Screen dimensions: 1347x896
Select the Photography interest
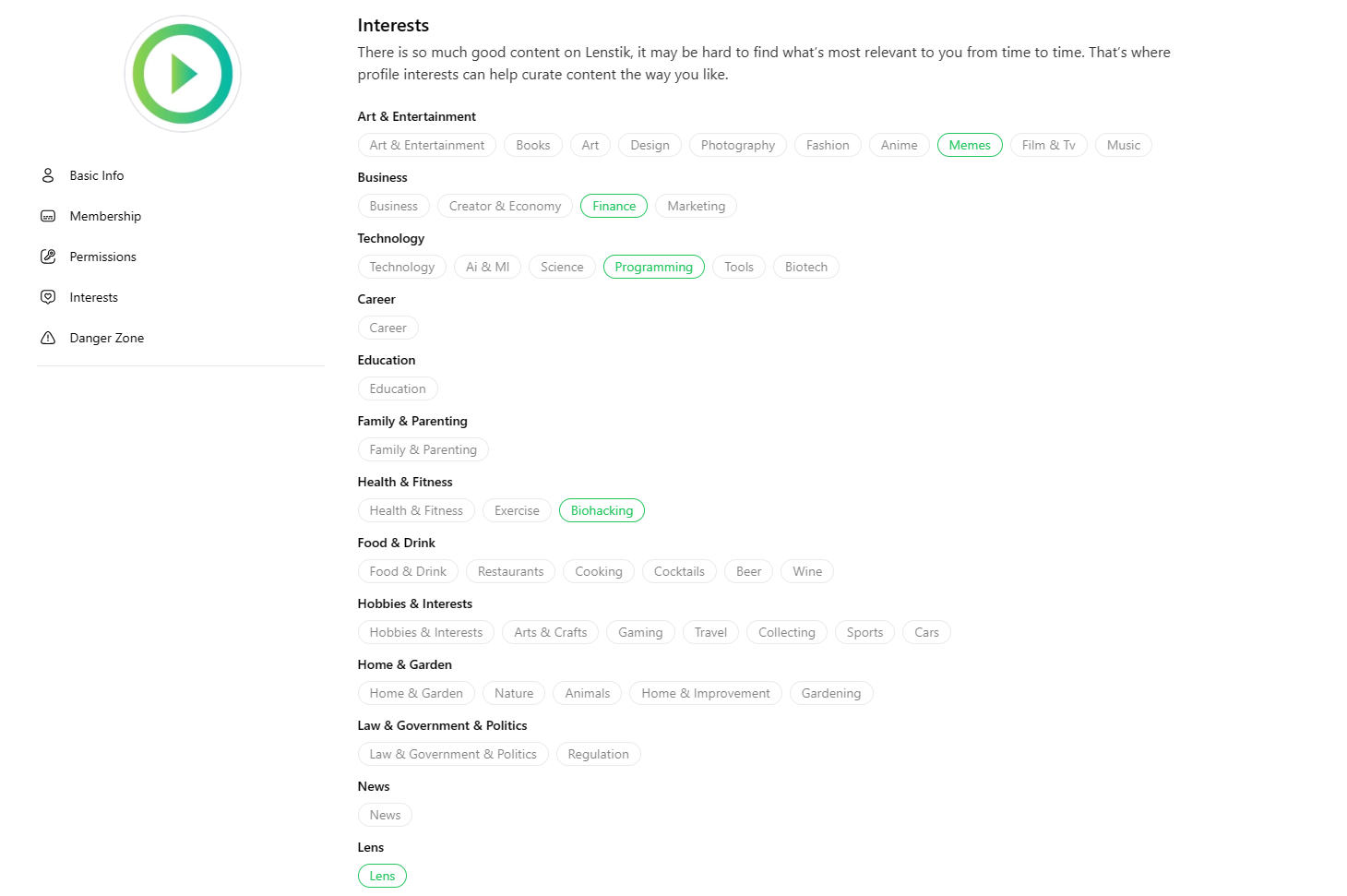click(x=737, y=145)
